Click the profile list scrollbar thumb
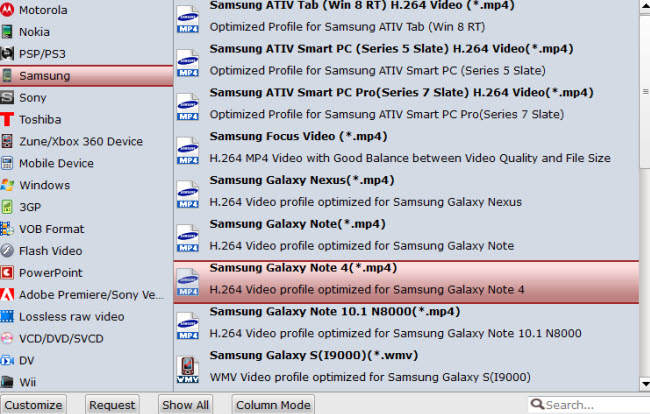The image size is (650, 414). (645, 91)
